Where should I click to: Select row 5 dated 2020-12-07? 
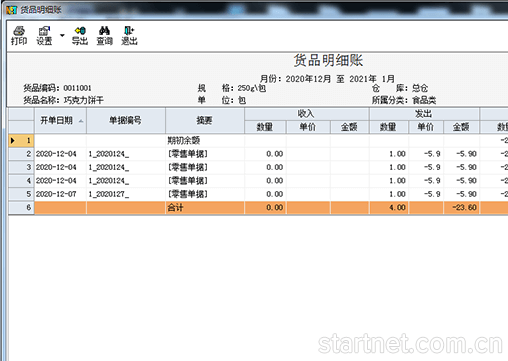[258, 194]
